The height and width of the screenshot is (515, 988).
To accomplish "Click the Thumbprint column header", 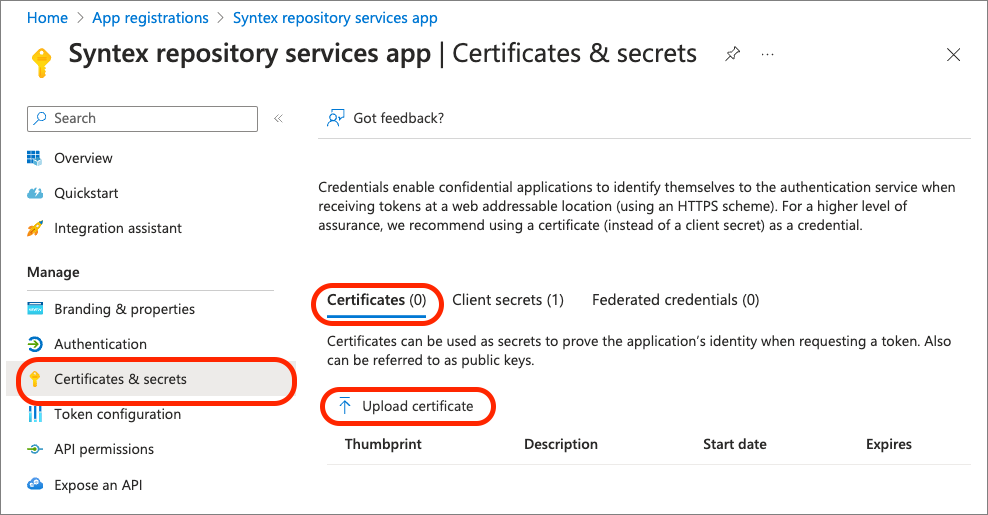I will click(x=383, y=444).
